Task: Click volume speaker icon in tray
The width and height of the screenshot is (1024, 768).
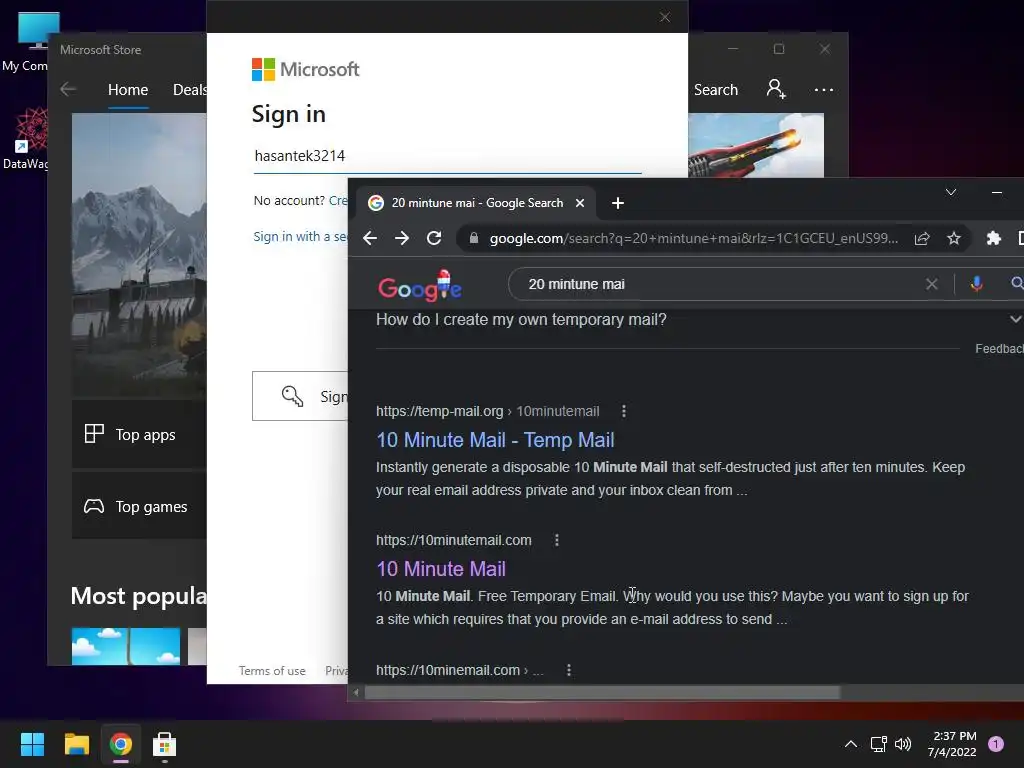Action: pos(903,744)
